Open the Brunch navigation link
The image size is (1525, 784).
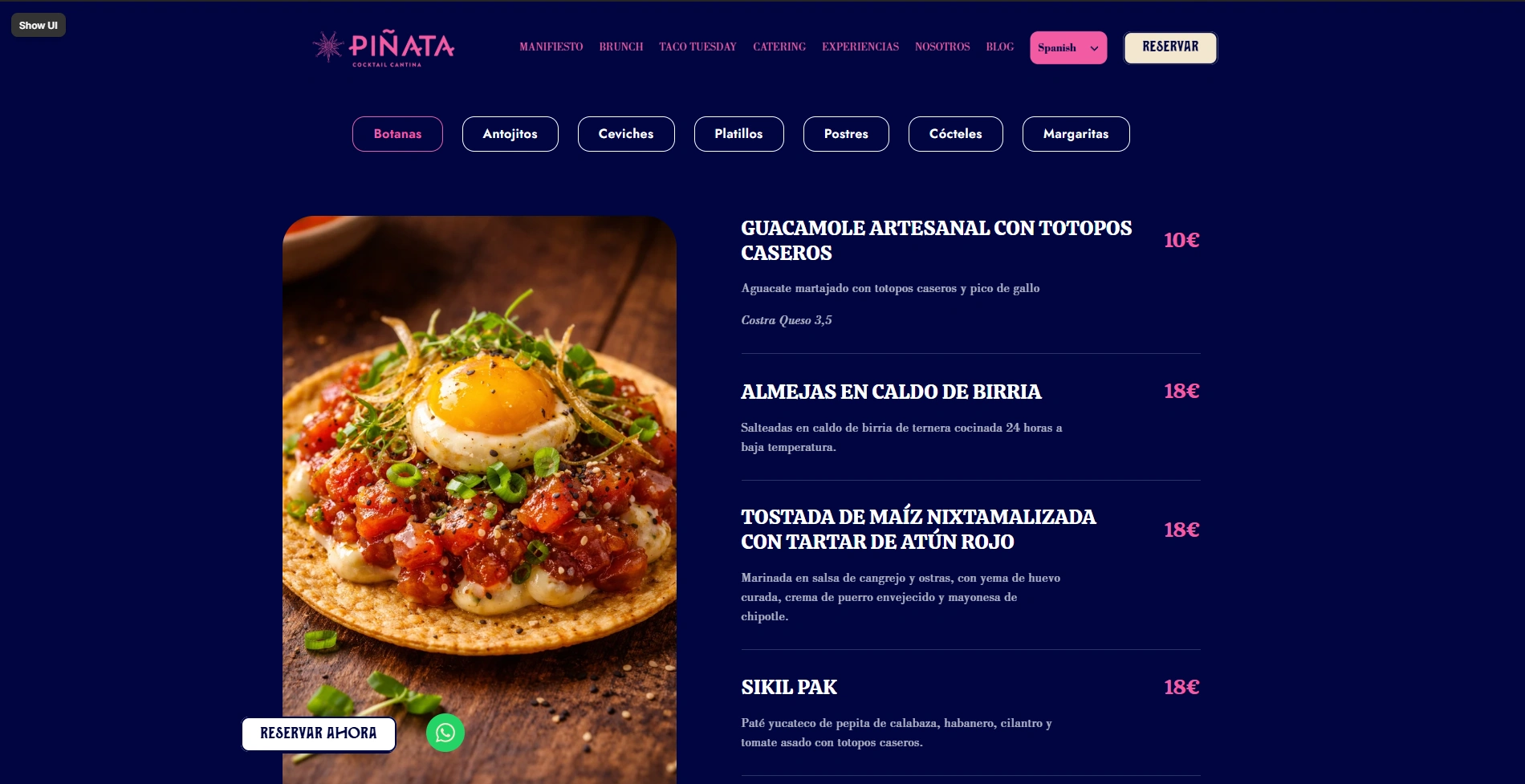click(x=621, y=47)
